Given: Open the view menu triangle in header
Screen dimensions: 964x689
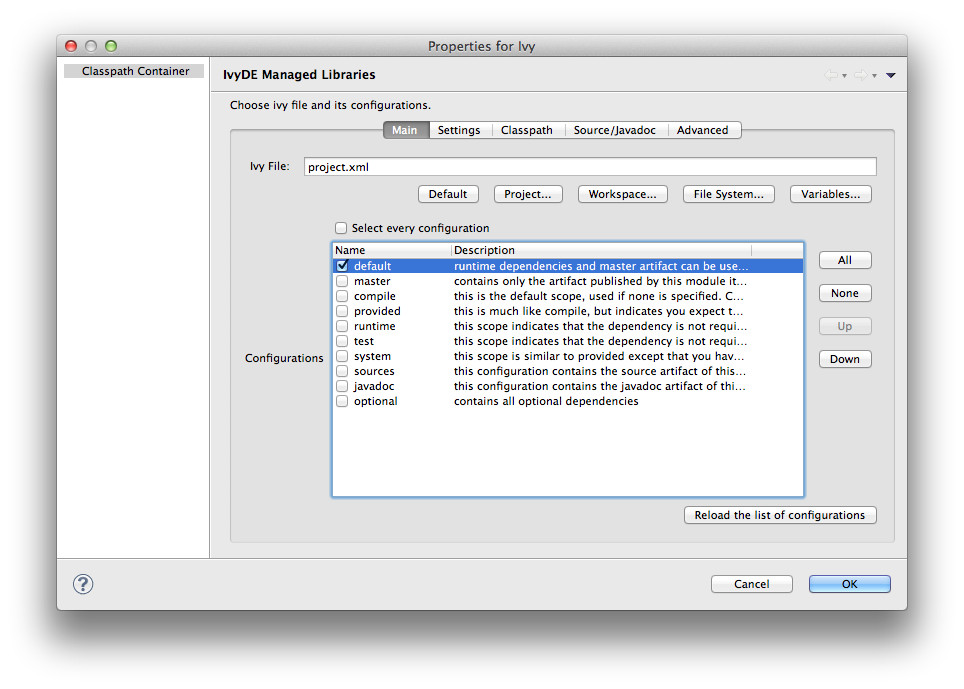Looking at the screenshot, I should pyautogui.click(x=890, y=75).
